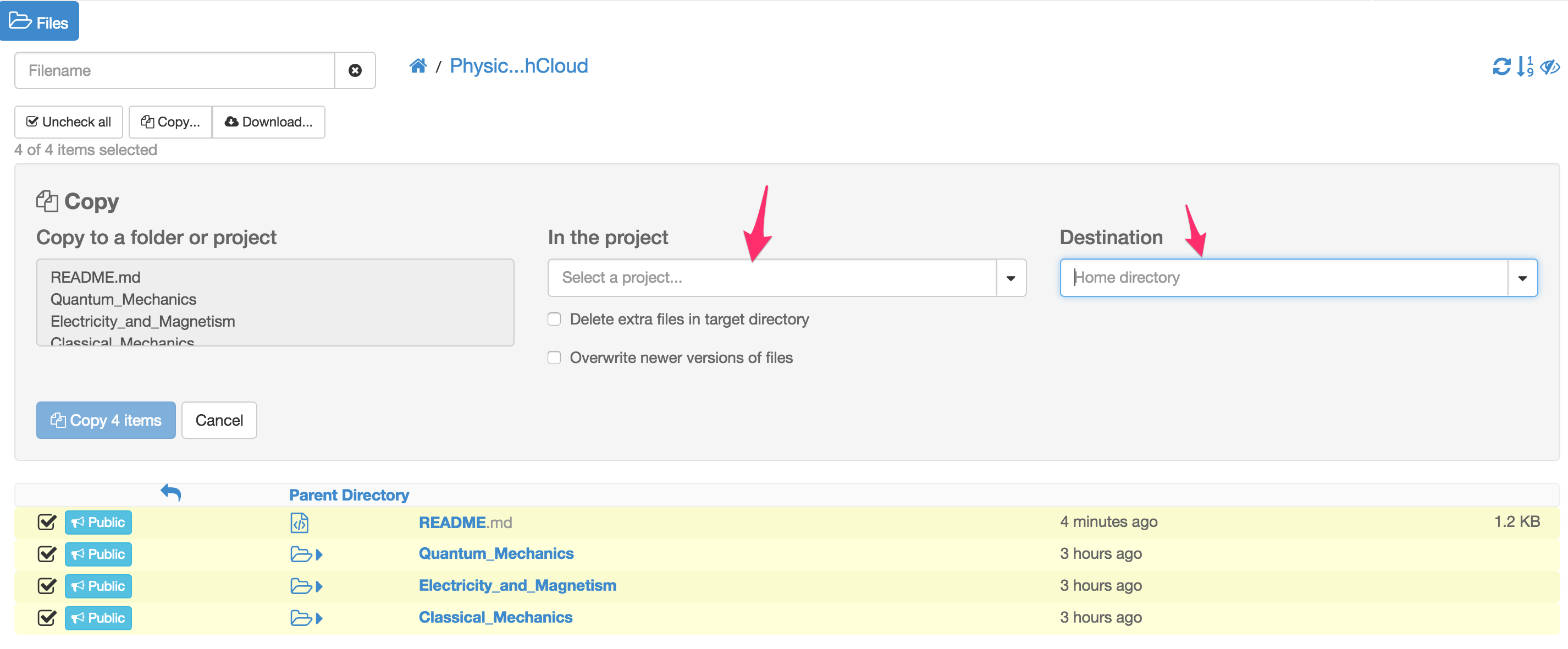Toggle the hidden files eye icon
Screen dimensions: 1568x649
pyautogui.click(x=1549, y=67)
